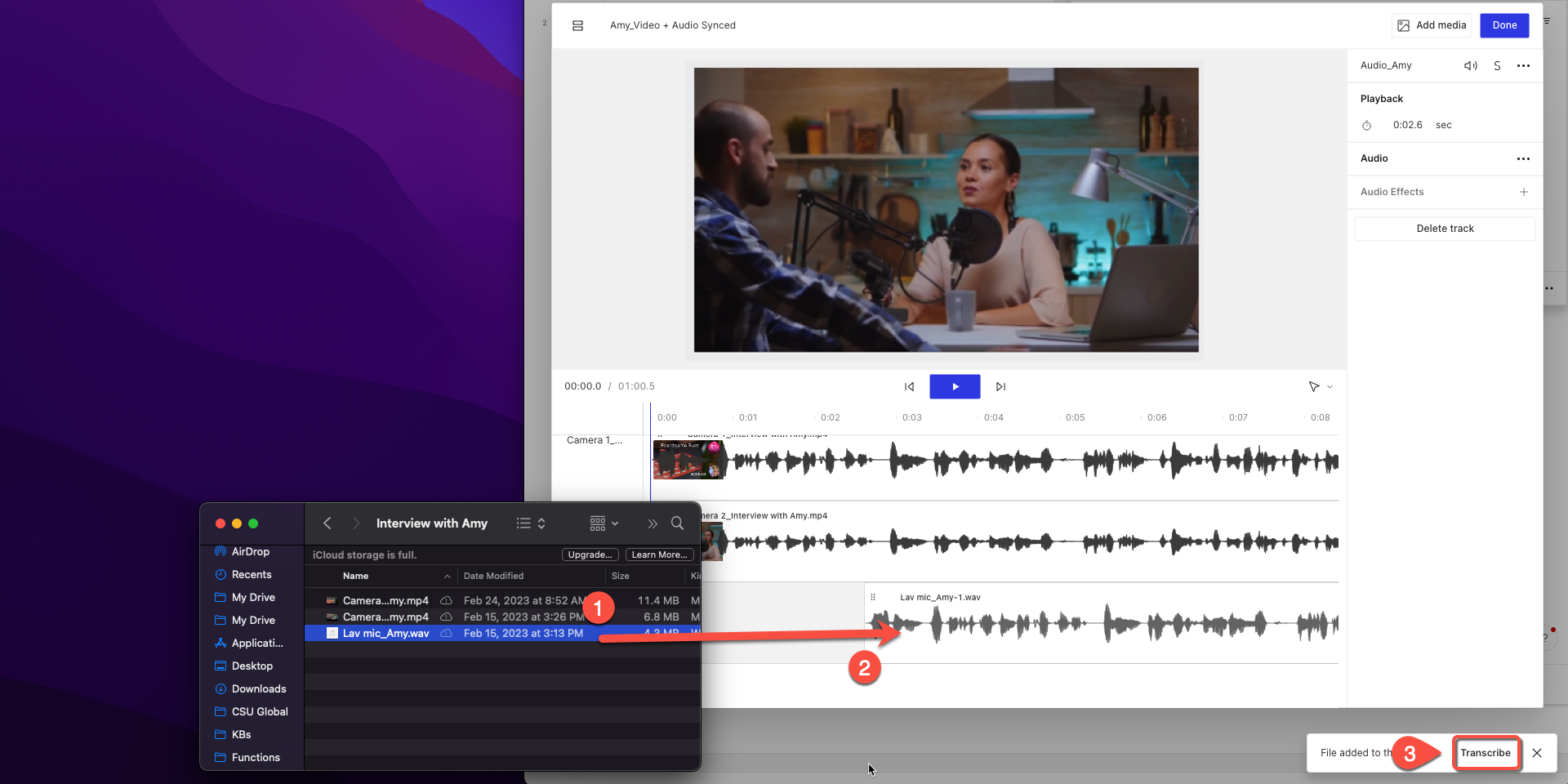This screenshot has width=1568, height=784.
Task: Select the Lav mic_Amy.wav file
Action: point(502,633)
